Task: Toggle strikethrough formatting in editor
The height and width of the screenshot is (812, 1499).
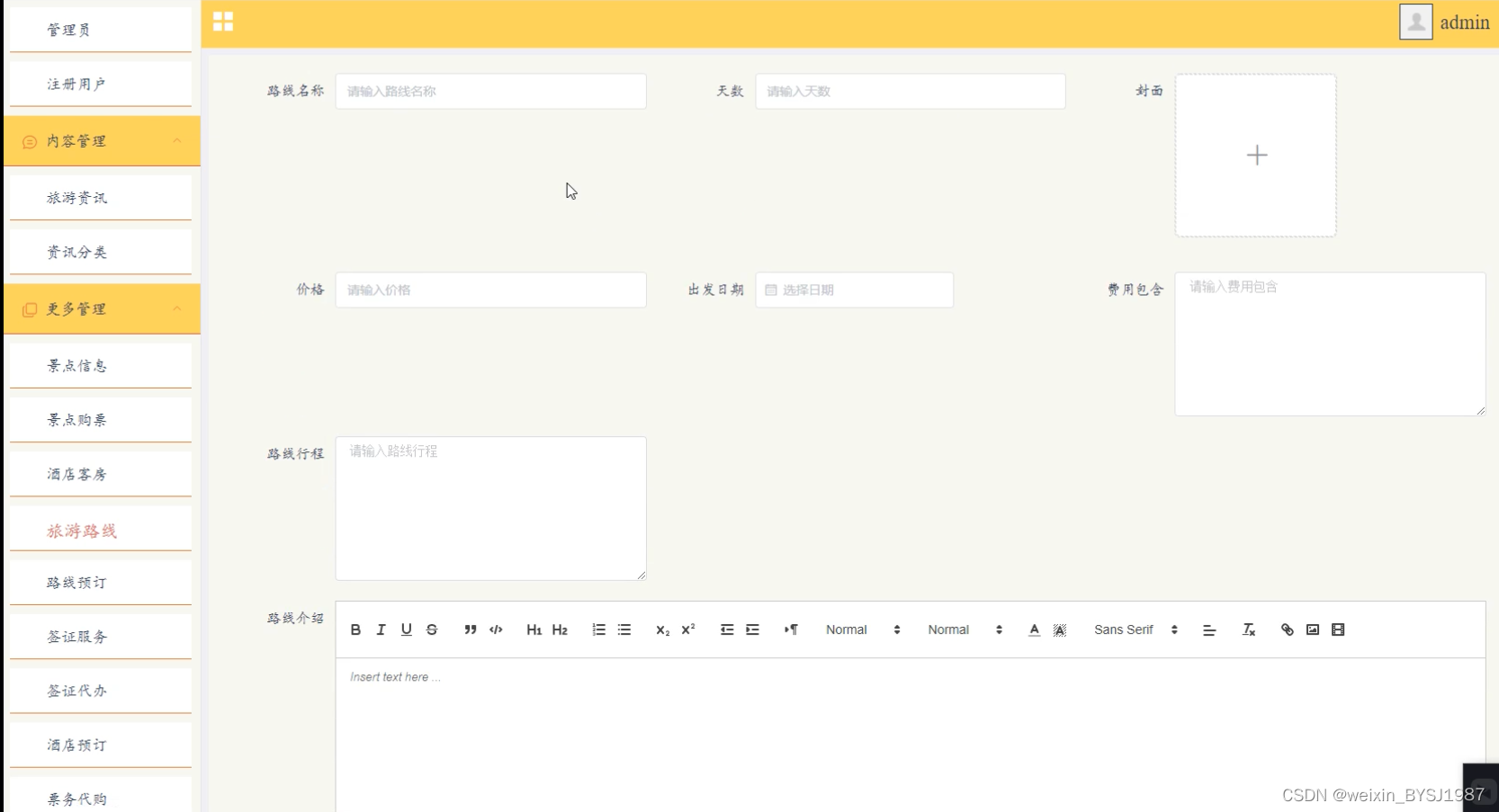Action: click(x=432, y=629)
